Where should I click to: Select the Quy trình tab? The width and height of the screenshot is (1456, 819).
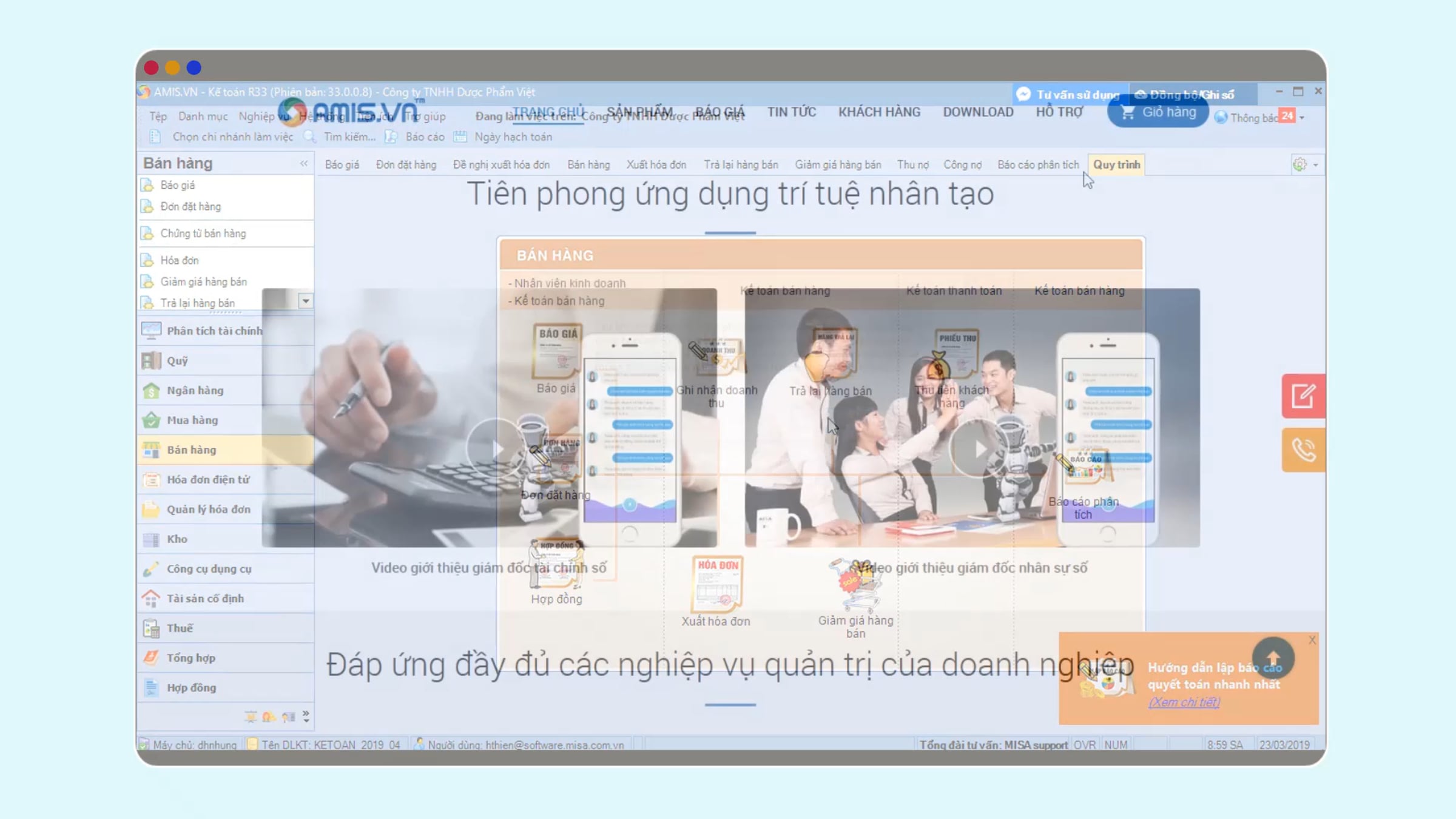point(1116,165)
